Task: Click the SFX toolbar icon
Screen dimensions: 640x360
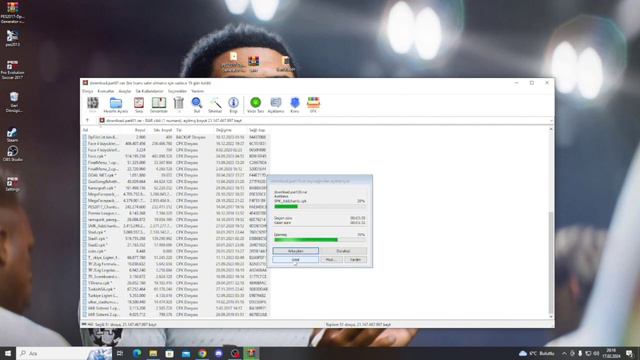Action: [x=313, y=105]
